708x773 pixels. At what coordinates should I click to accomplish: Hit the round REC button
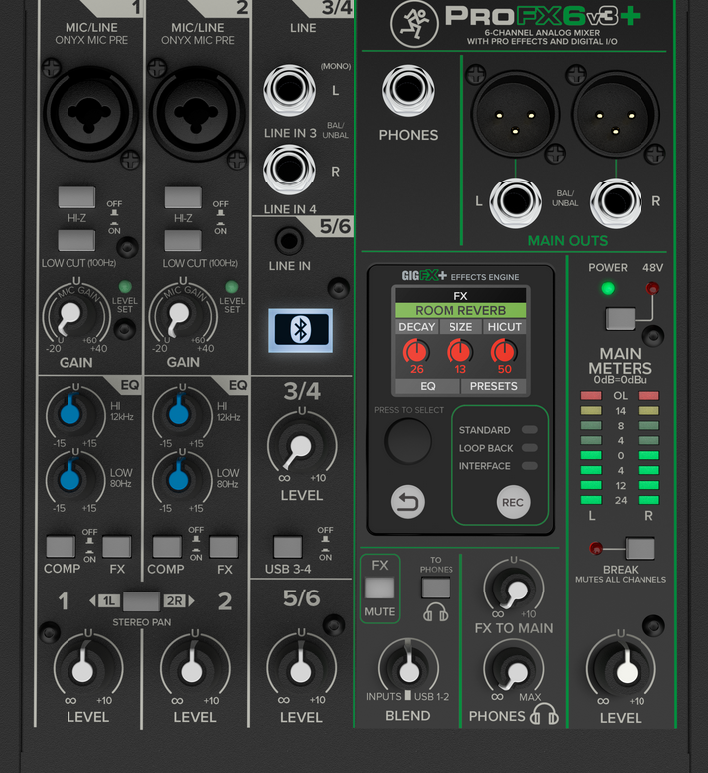(x=513, y=502)
